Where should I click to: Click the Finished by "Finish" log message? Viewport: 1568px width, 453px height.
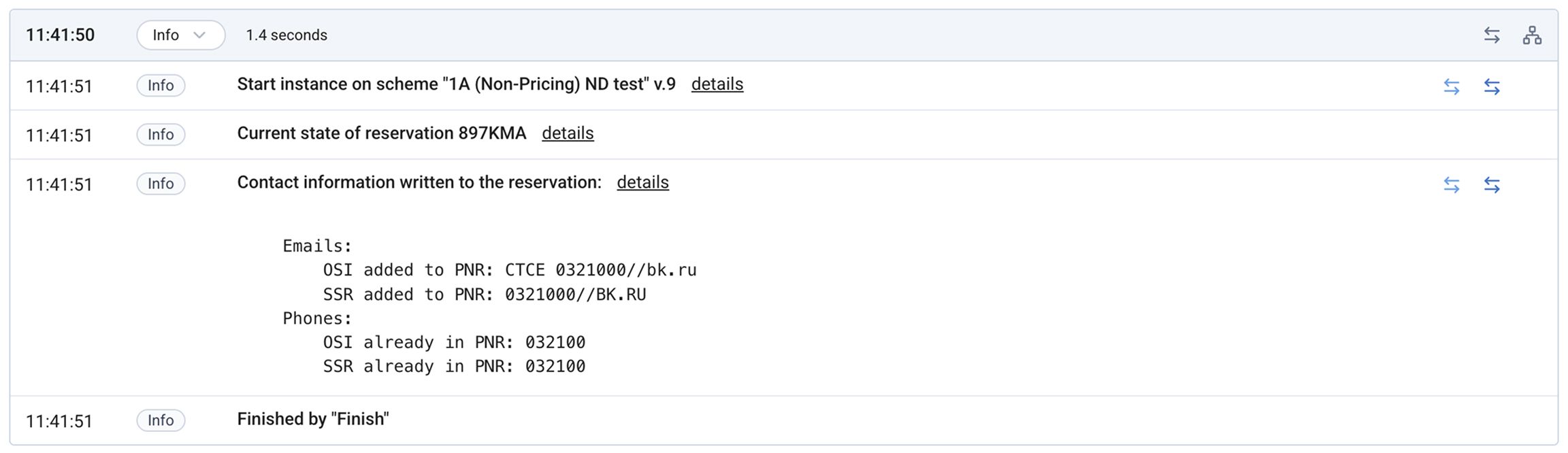[x=313, y=419]
